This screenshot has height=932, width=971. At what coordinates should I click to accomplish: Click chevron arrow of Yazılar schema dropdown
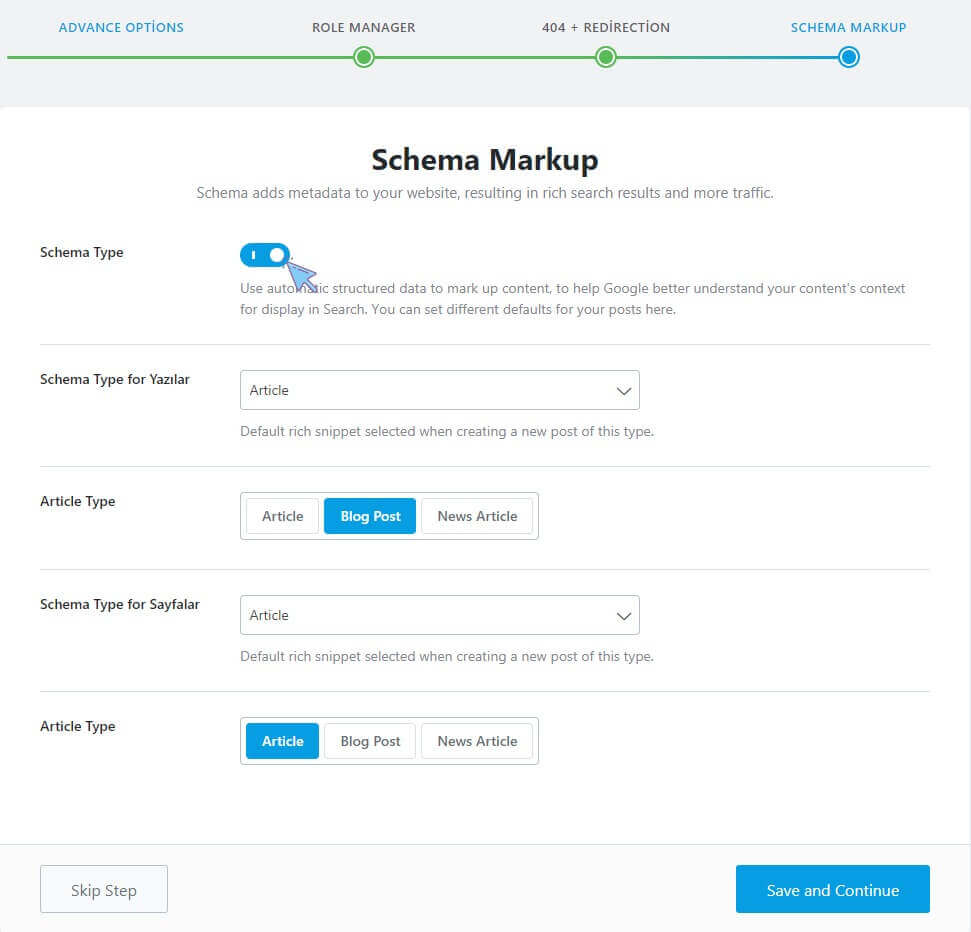click(624, 391)
